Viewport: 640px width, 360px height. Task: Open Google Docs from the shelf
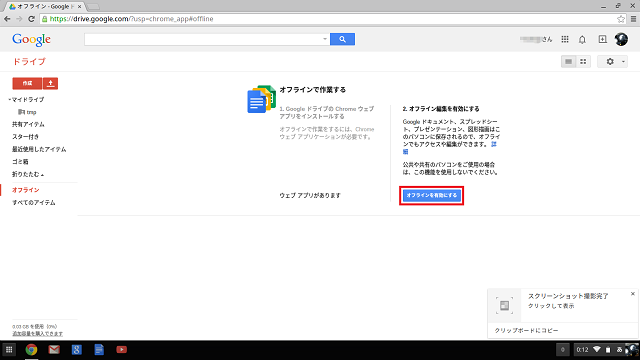99,350
